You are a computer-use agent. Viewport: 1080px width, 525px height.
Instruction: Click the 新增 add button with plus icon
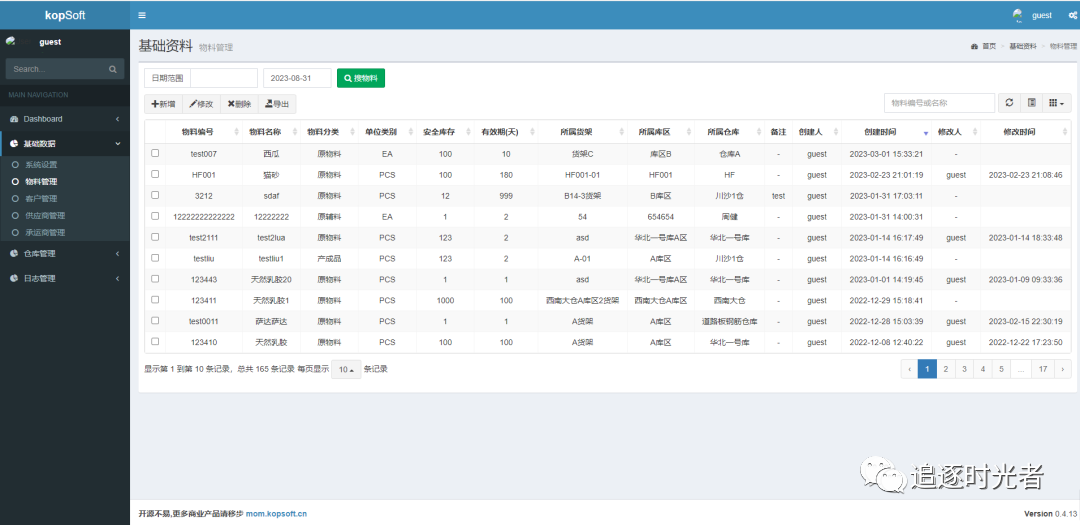coord(163,104)
